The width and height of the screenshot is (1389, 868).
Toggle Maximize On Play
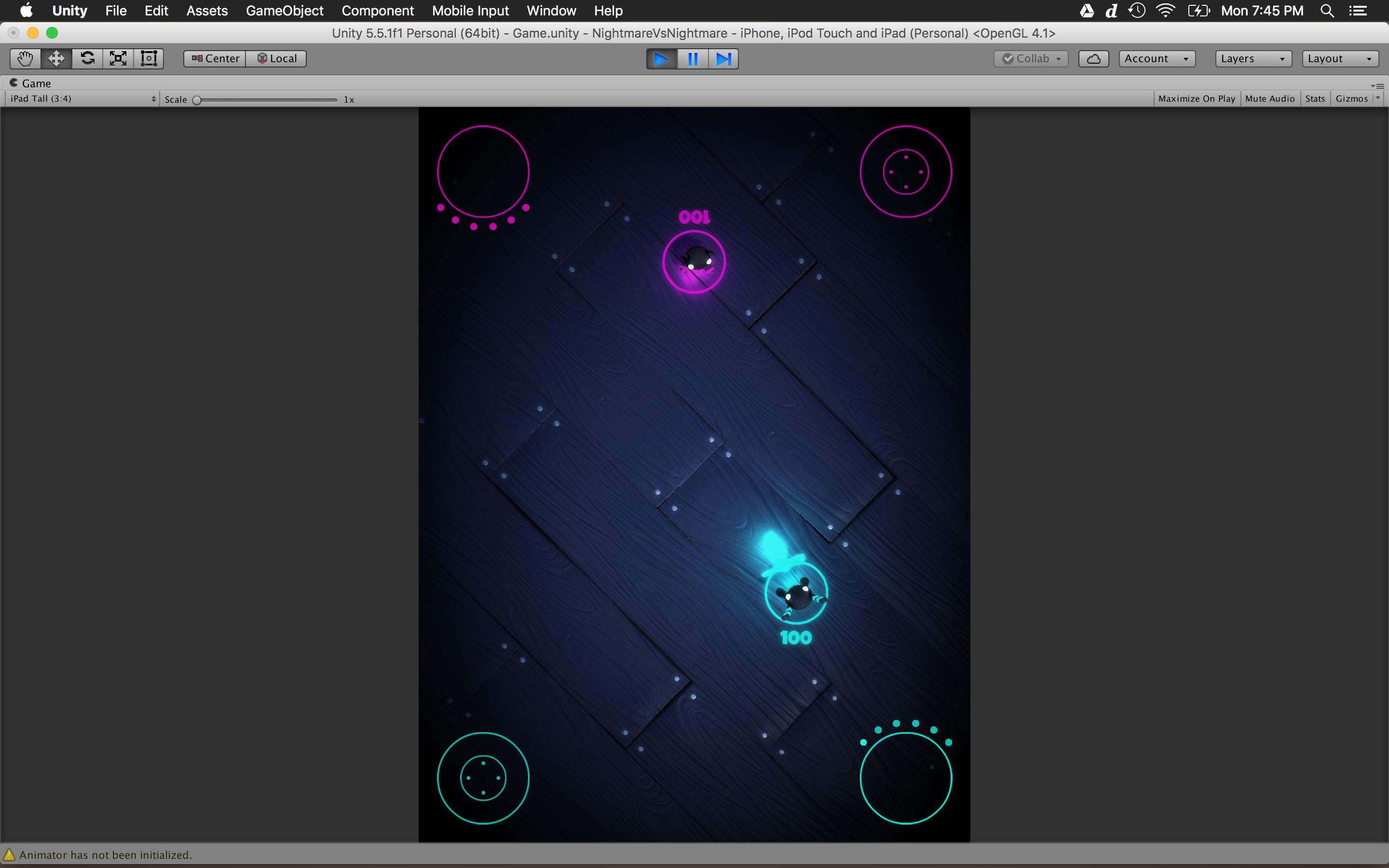click(1196, 99)
